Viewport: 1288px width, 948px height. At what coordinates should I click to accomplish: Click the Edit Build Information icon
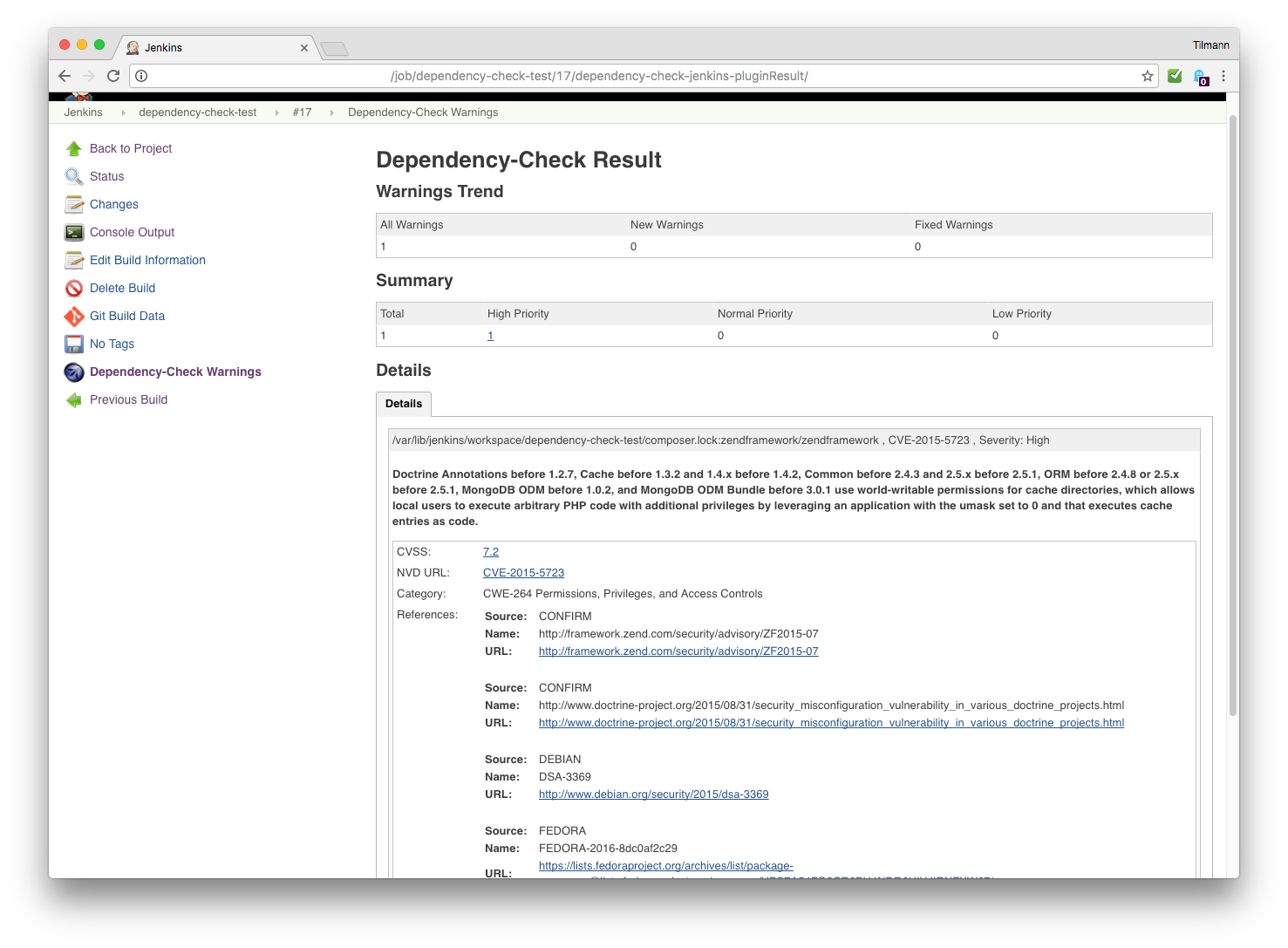[x=74, y=260]
